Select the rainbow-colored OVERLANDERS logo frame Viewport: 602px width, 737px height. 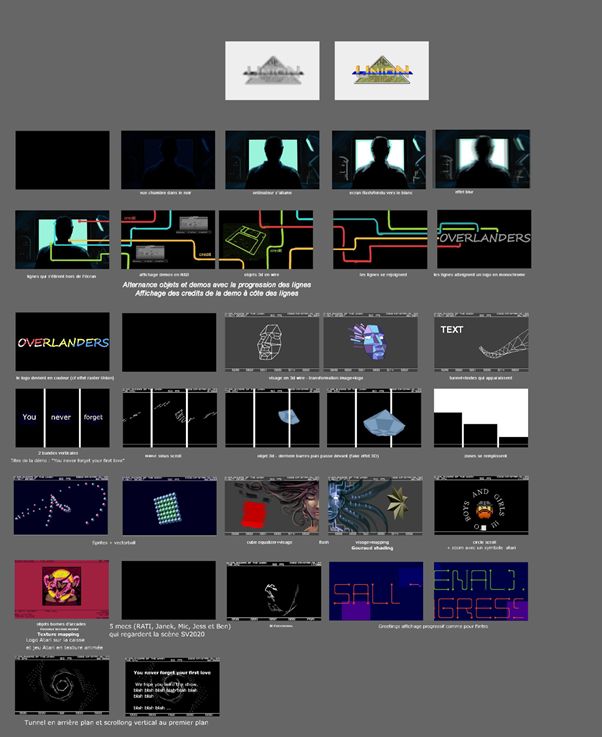62,342
